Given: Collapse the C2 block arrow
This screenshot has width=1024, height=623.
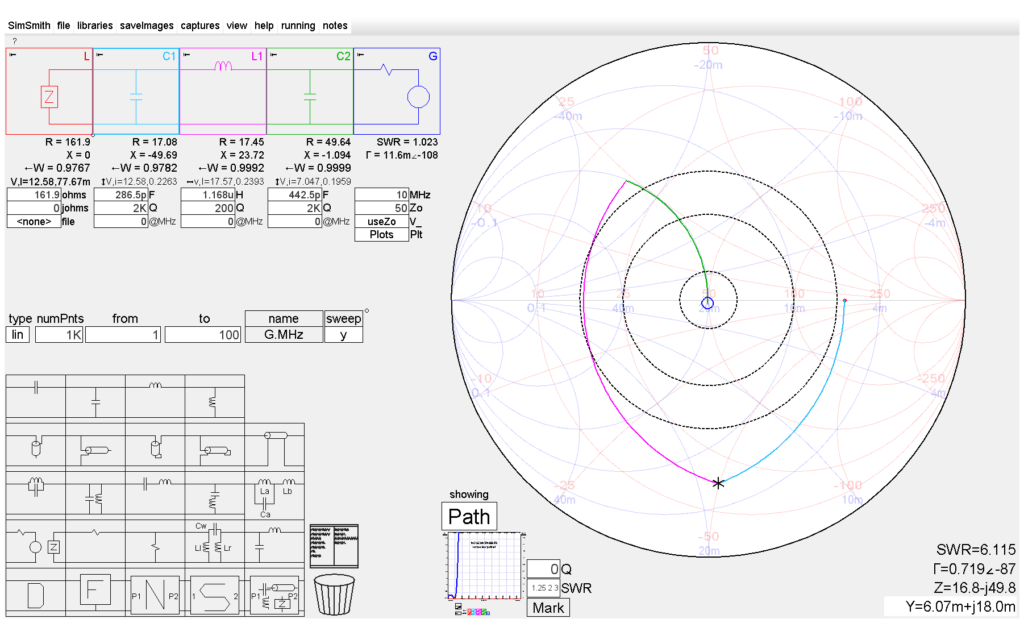Looking at the screenshot, I should (x=273, y=55).
